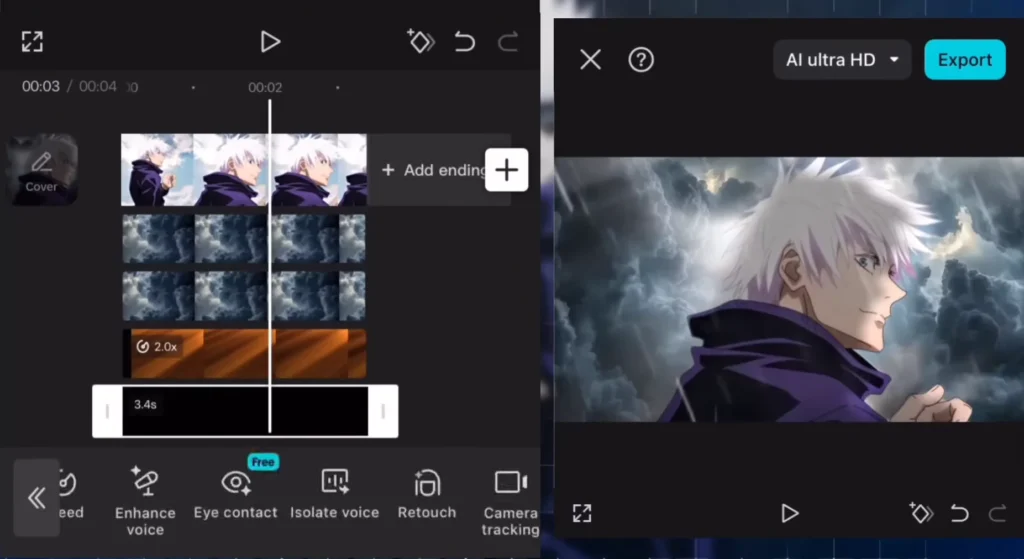Open Camera tracking tool

tap(511, 503)
